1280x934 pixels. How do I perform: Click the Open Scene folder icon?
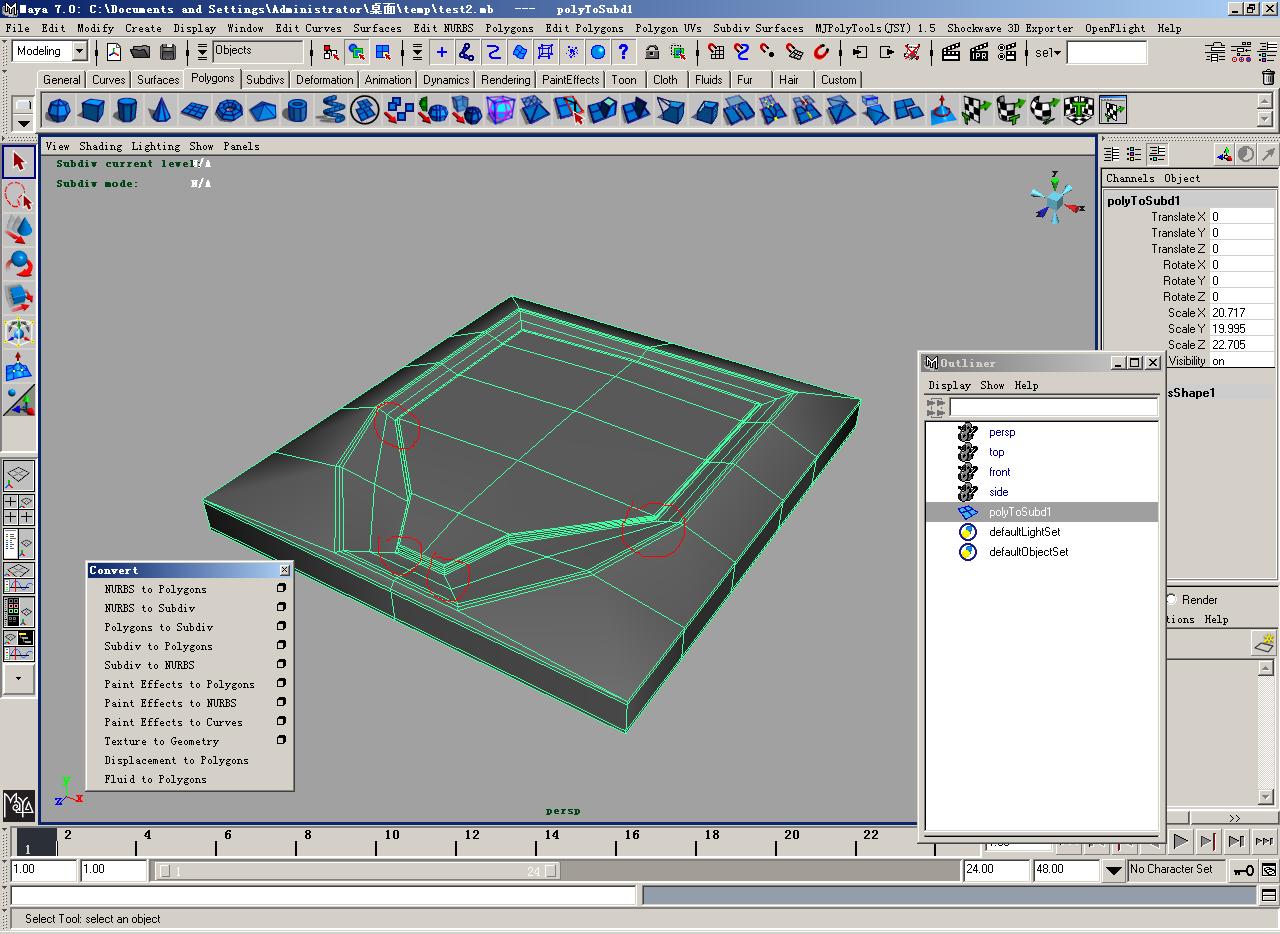[x=140, y=52]
